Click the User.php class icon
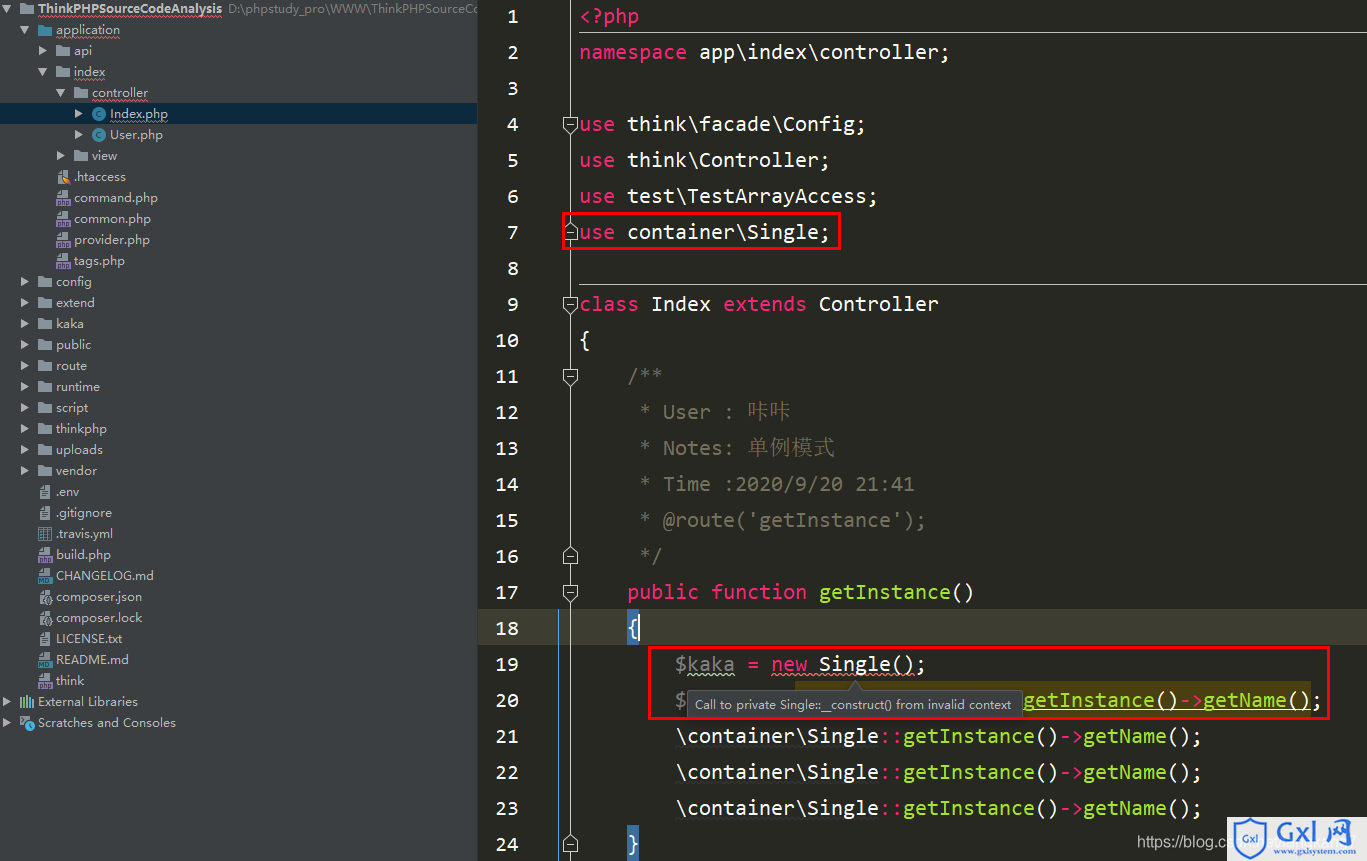The image size is (1367, 861). [x=98, y=135]
